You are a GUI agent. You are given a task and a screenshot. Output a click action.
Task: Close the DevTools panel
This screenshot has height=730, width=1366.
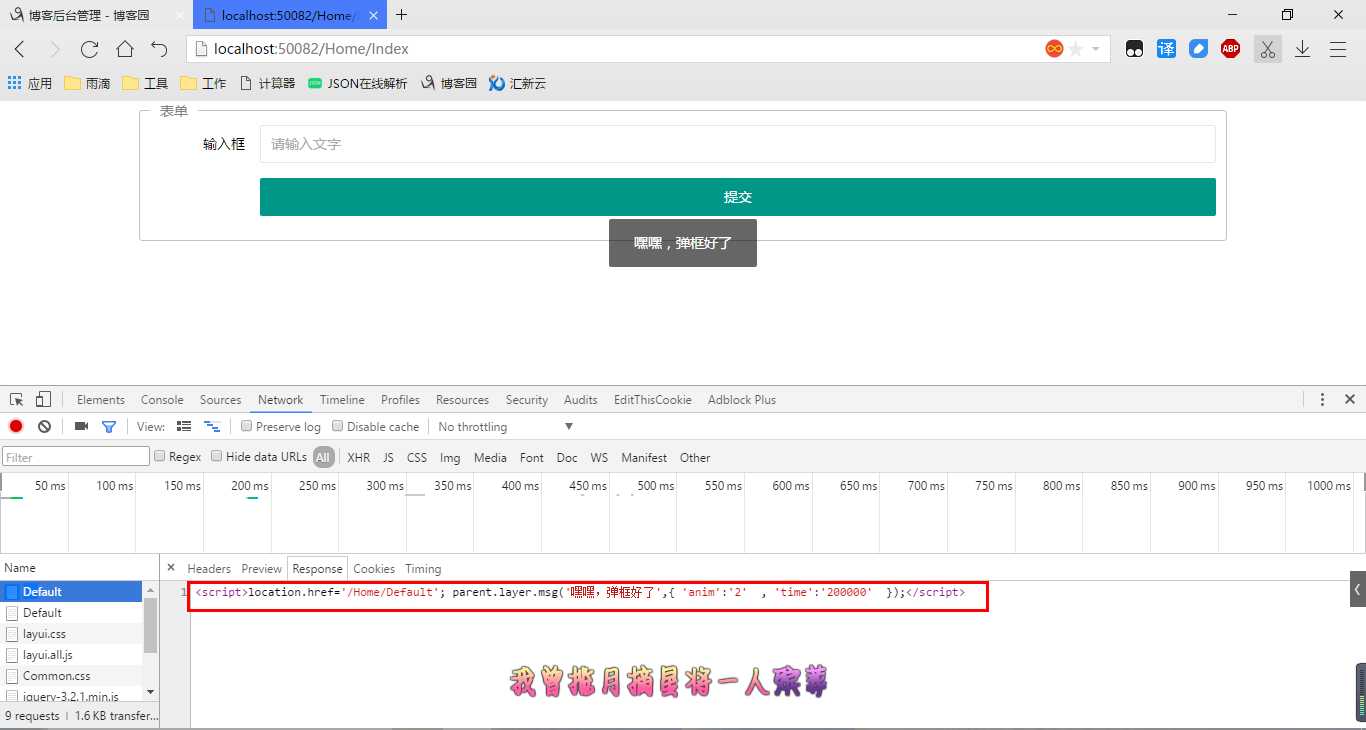click(1350, 399)
